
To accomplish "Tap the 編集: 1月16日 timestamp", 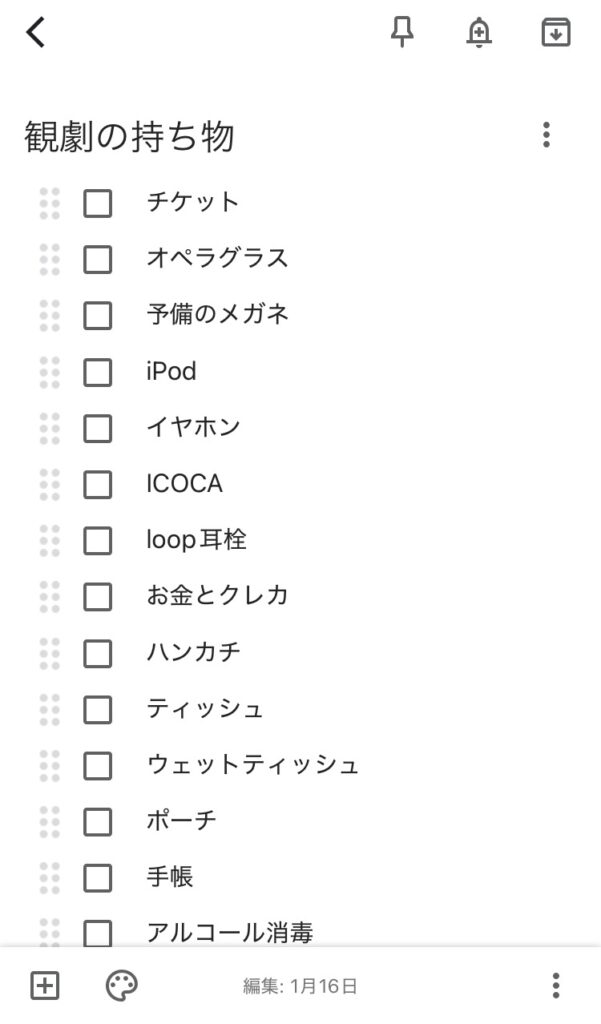I will (300, 987).
